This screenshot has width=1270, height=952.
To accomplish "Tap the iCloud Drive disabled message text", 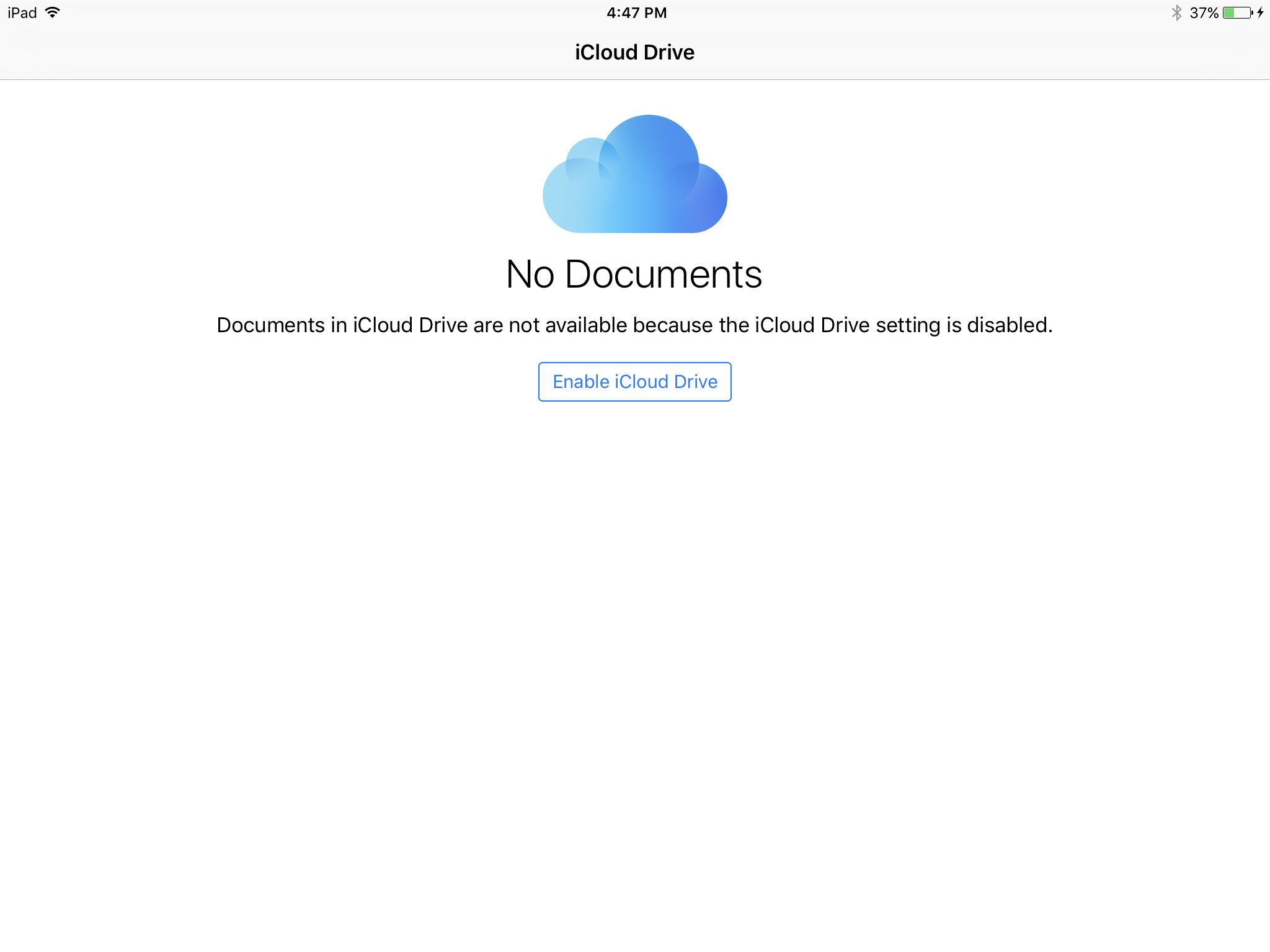I will pos(634,325).
